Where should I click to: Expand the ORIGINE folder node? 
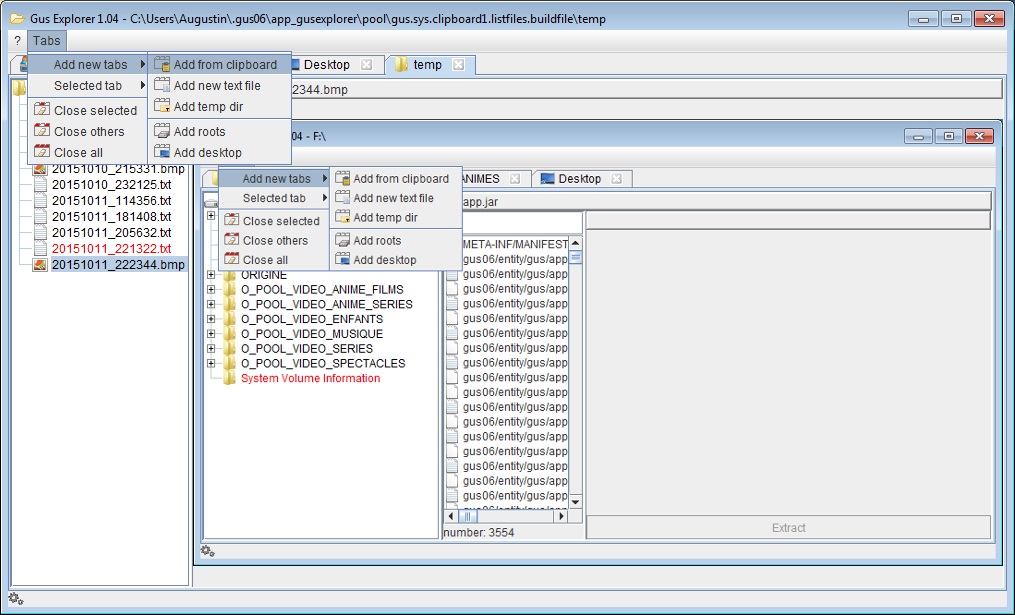click(211, 274)
